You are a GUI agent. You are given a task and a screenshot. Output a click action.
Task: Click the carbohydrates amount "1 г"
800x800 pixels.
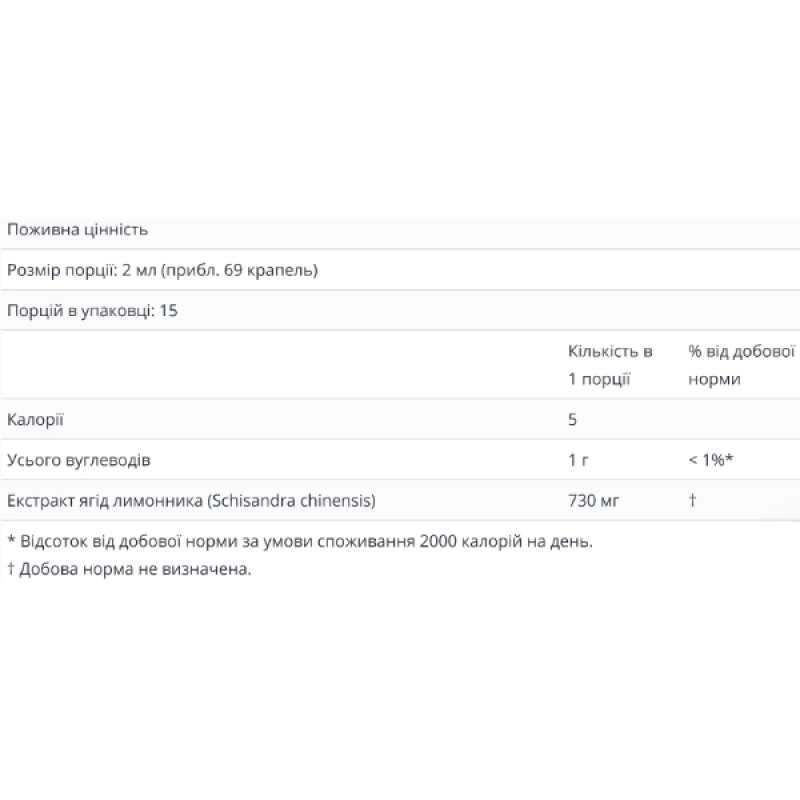coord(577,460)
